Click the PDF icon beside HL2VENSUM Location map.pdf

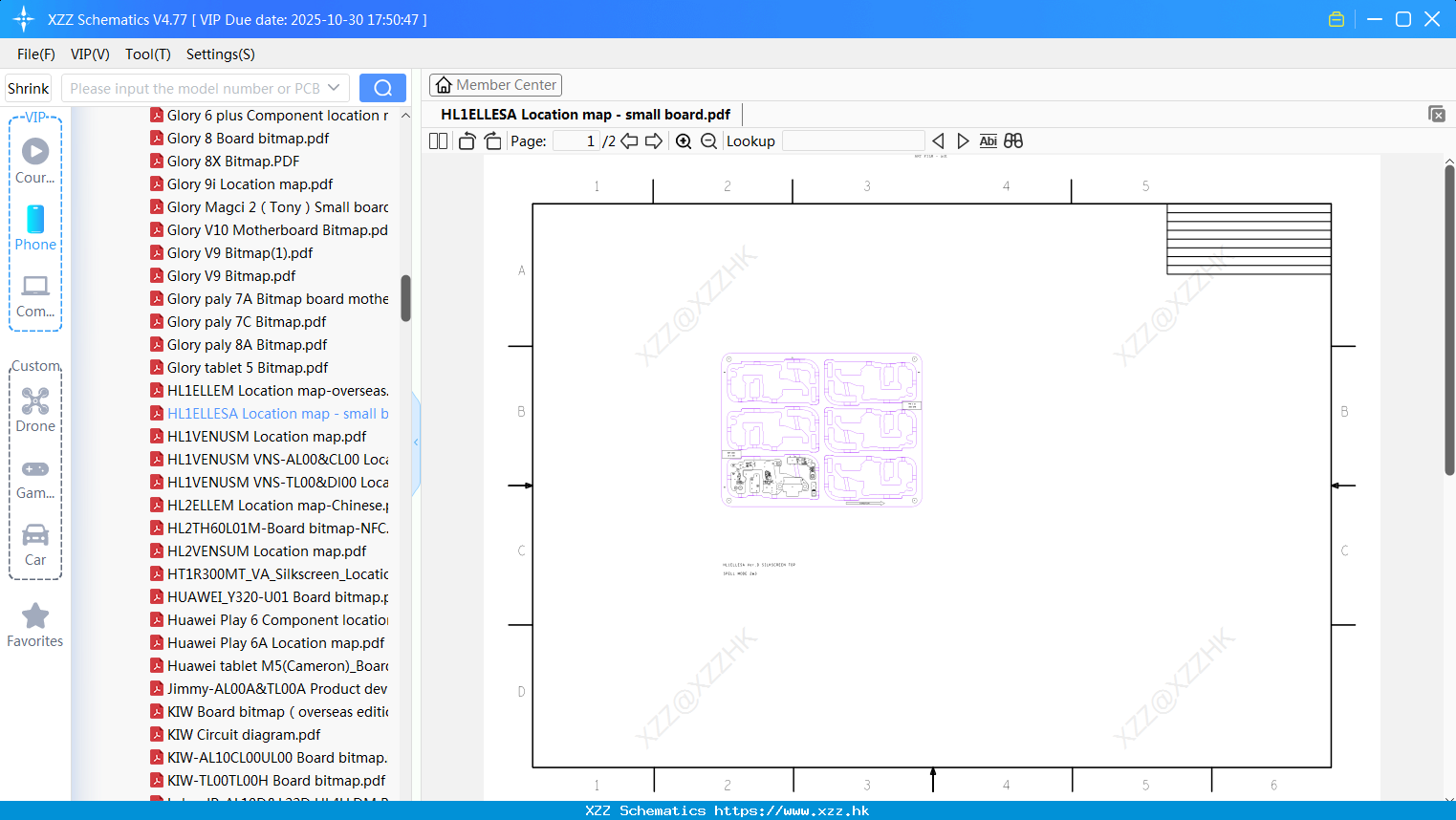pos(157,551)
